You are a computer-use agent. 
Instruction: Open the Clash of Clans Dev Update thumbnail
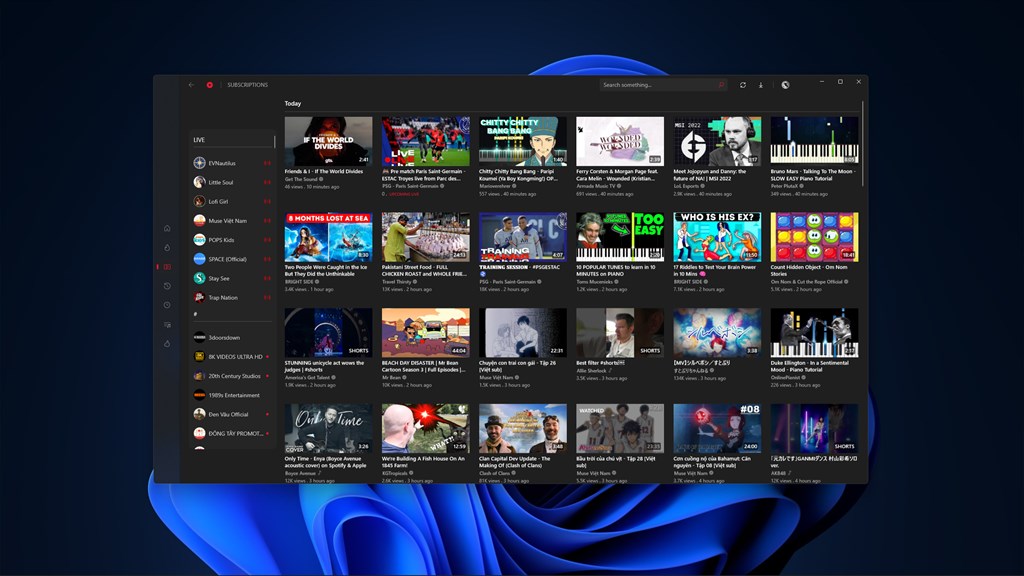point(522,428)
